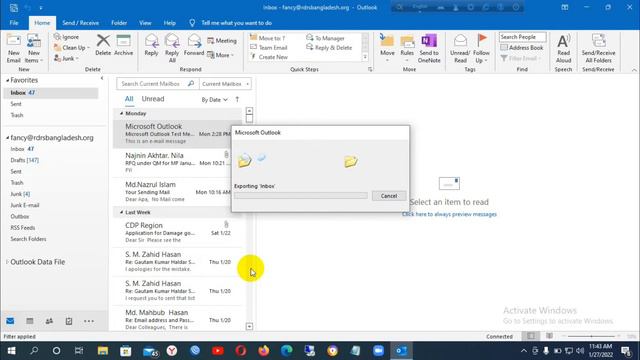Select the Team Email quick step
The width and height of the screenshot is (640, 360).
[x=269, y=47]
